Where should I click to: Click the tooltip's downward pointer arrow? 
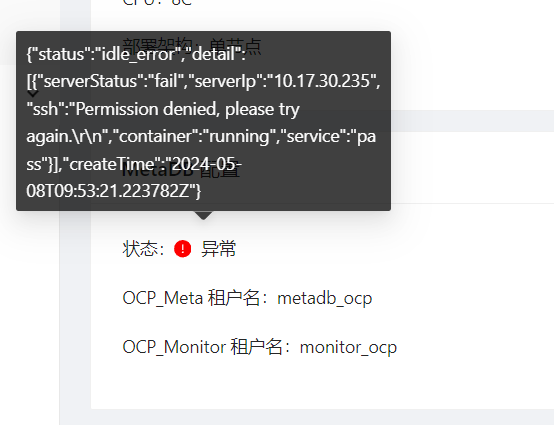[204, 215]
